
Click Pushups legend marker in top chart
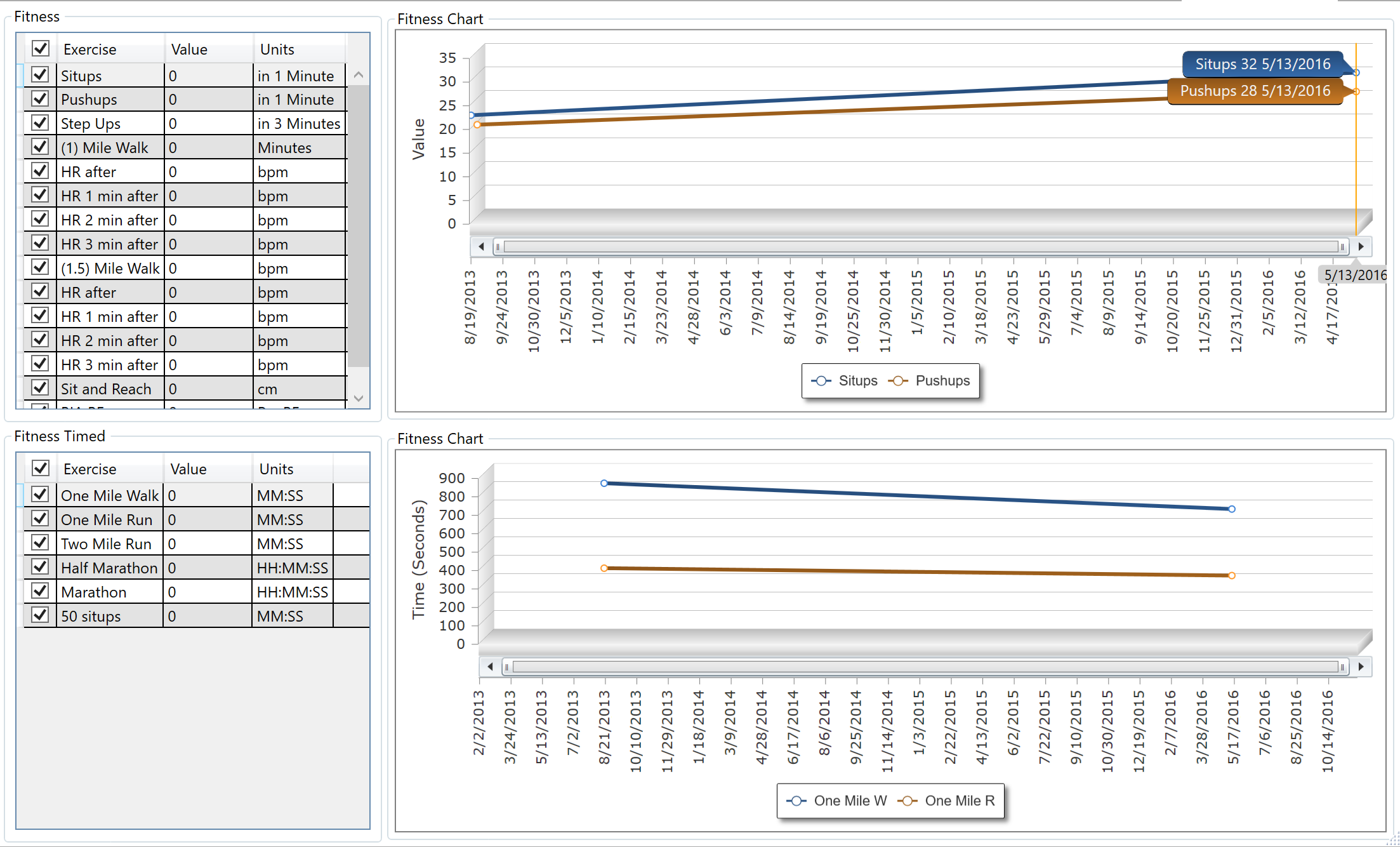pos(898,381)
